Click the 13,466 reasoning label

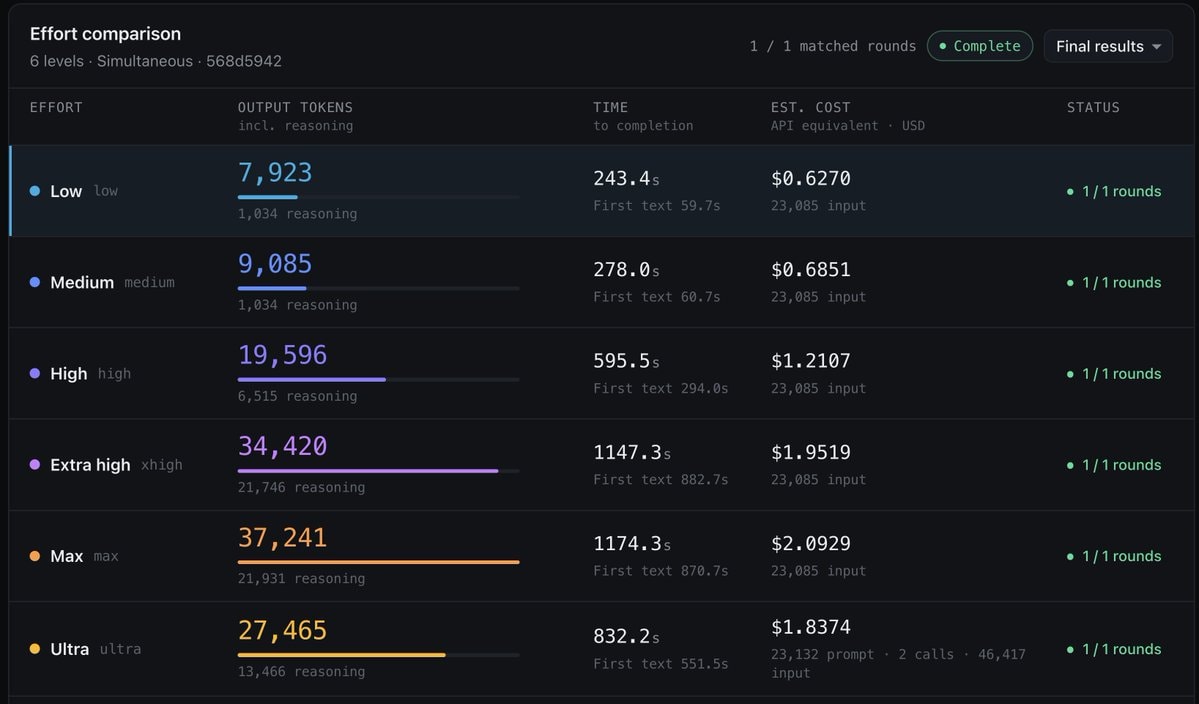[301, 671]
